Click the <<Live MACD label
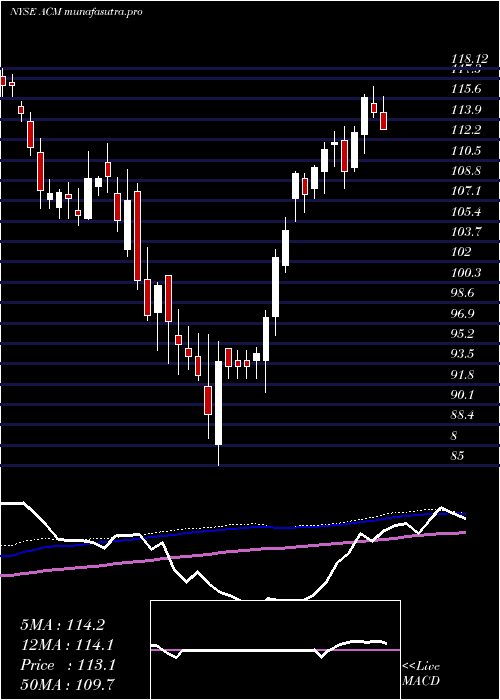The height and width of the screenshot is (700, 500). (x=421, y=673)
